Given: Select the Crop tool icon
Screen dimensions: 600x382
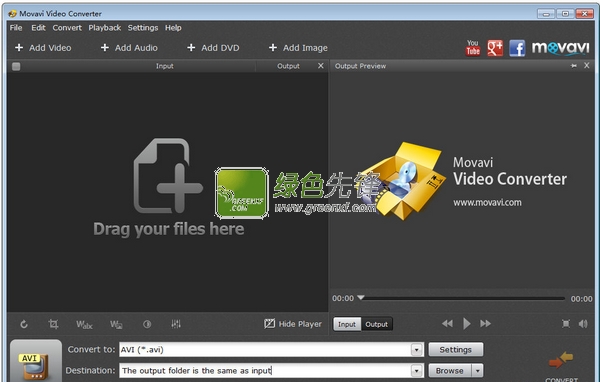Looking at the screenshot, I should [x=53, y=324].
